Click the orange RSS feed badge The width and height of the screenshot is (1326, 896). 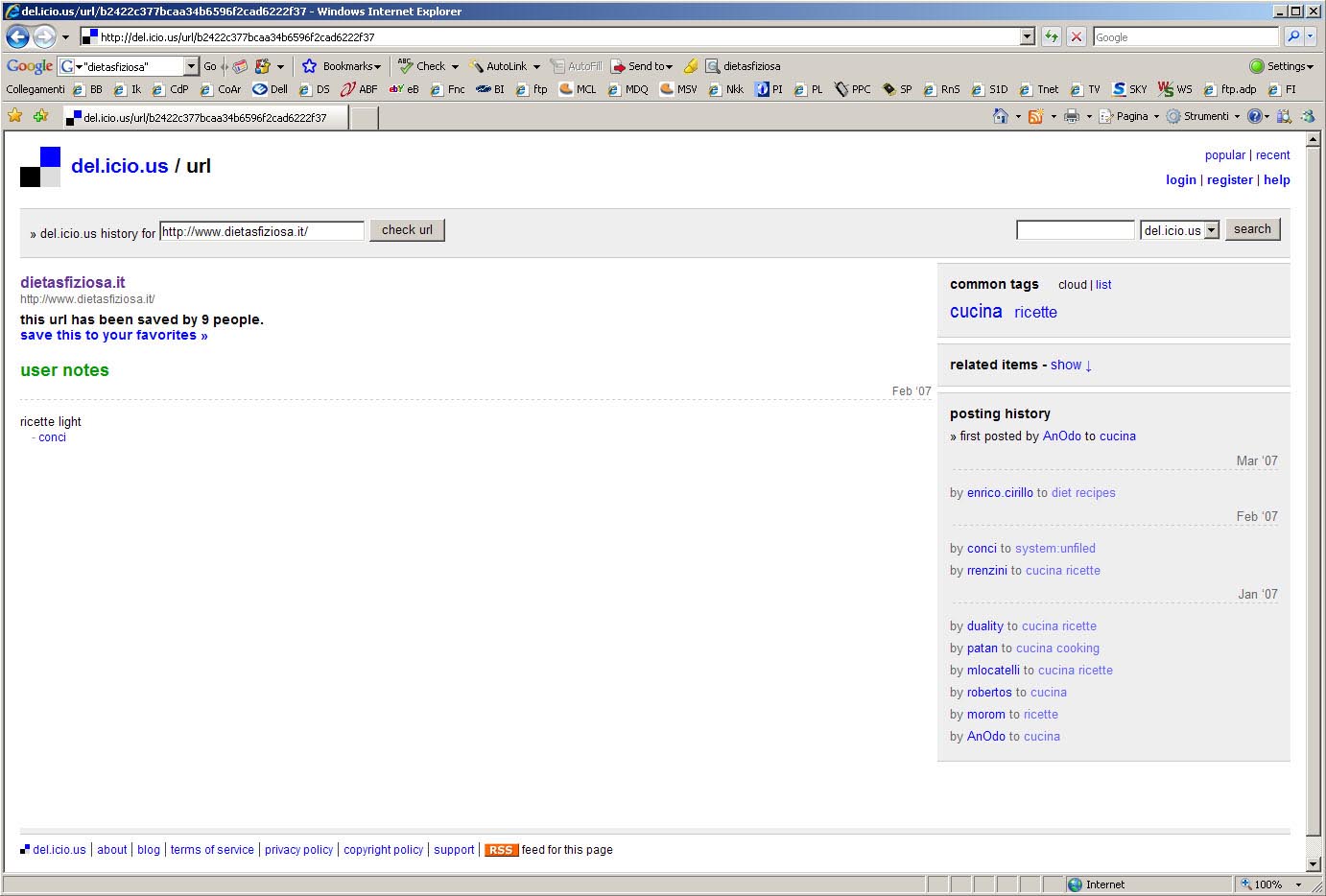pyautogui.click(x=501, y=850)
